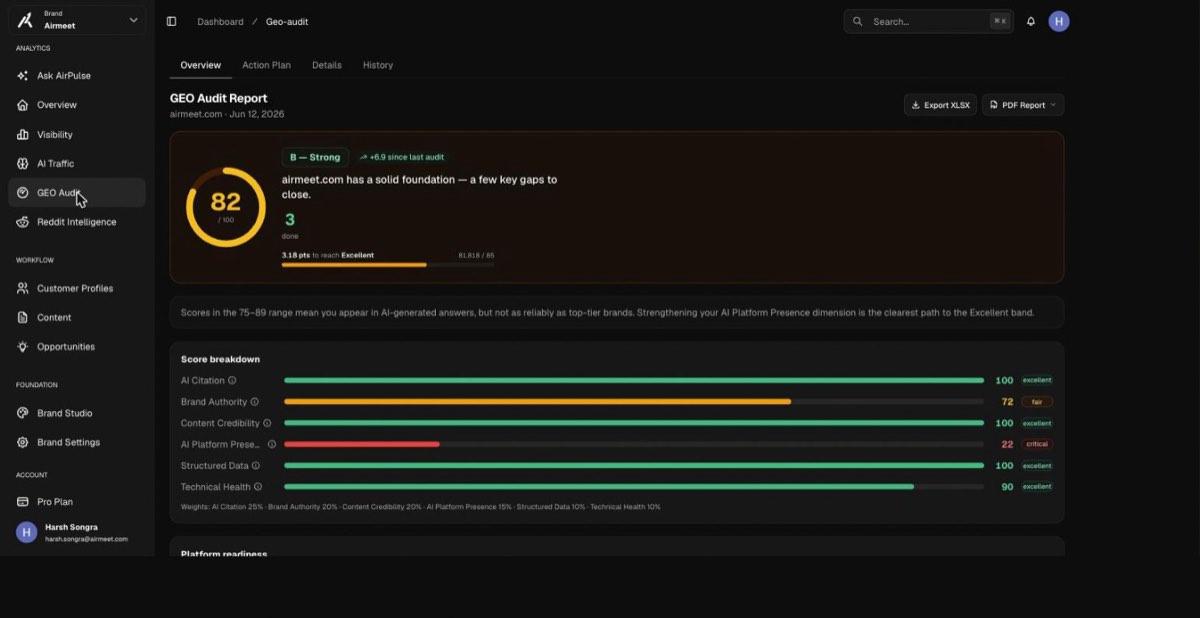
Task: Click the Brand Authority score bar
Action: click(x=634, y=402)
